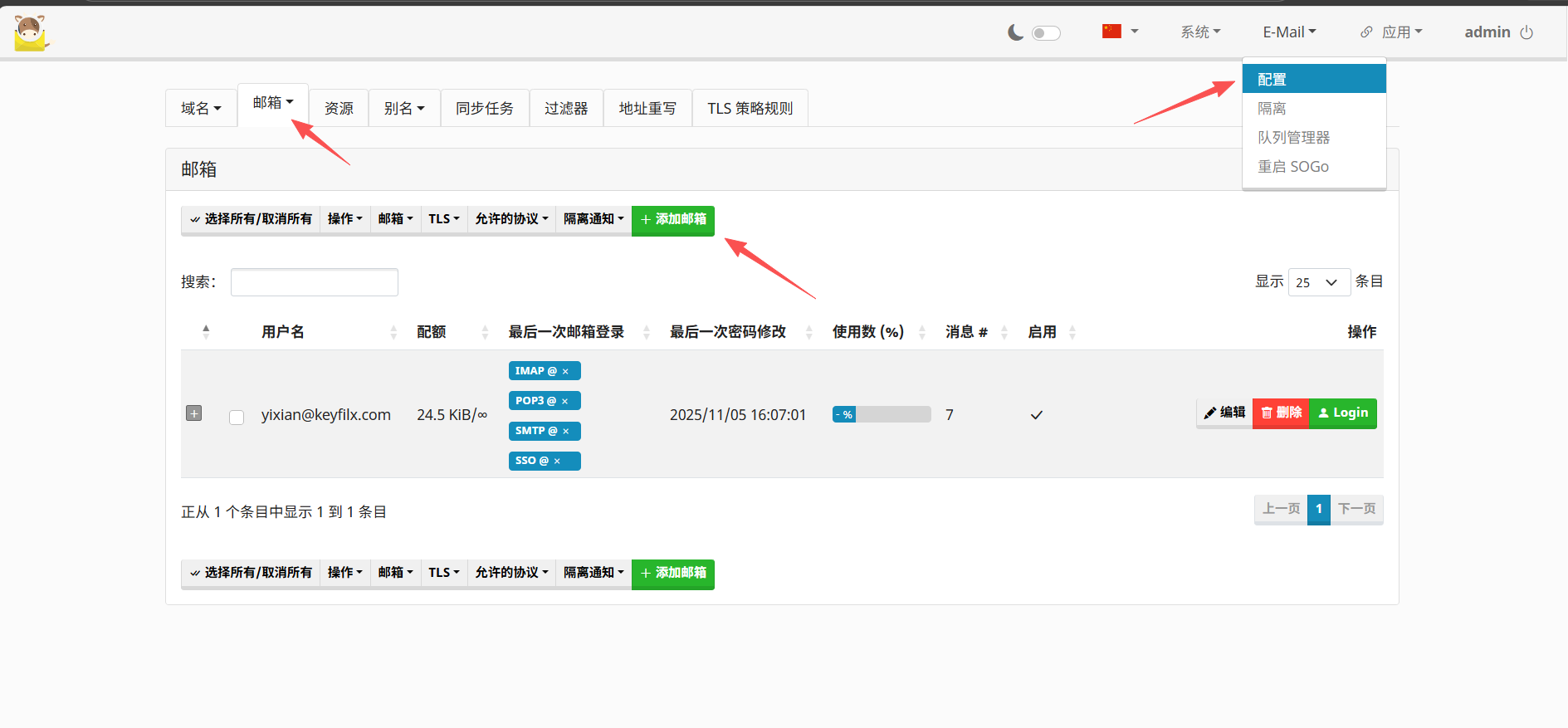Select 队列管理器 from the E-Mail menu
This screenshot has width=1568, height=728.
click(1293, 138)
